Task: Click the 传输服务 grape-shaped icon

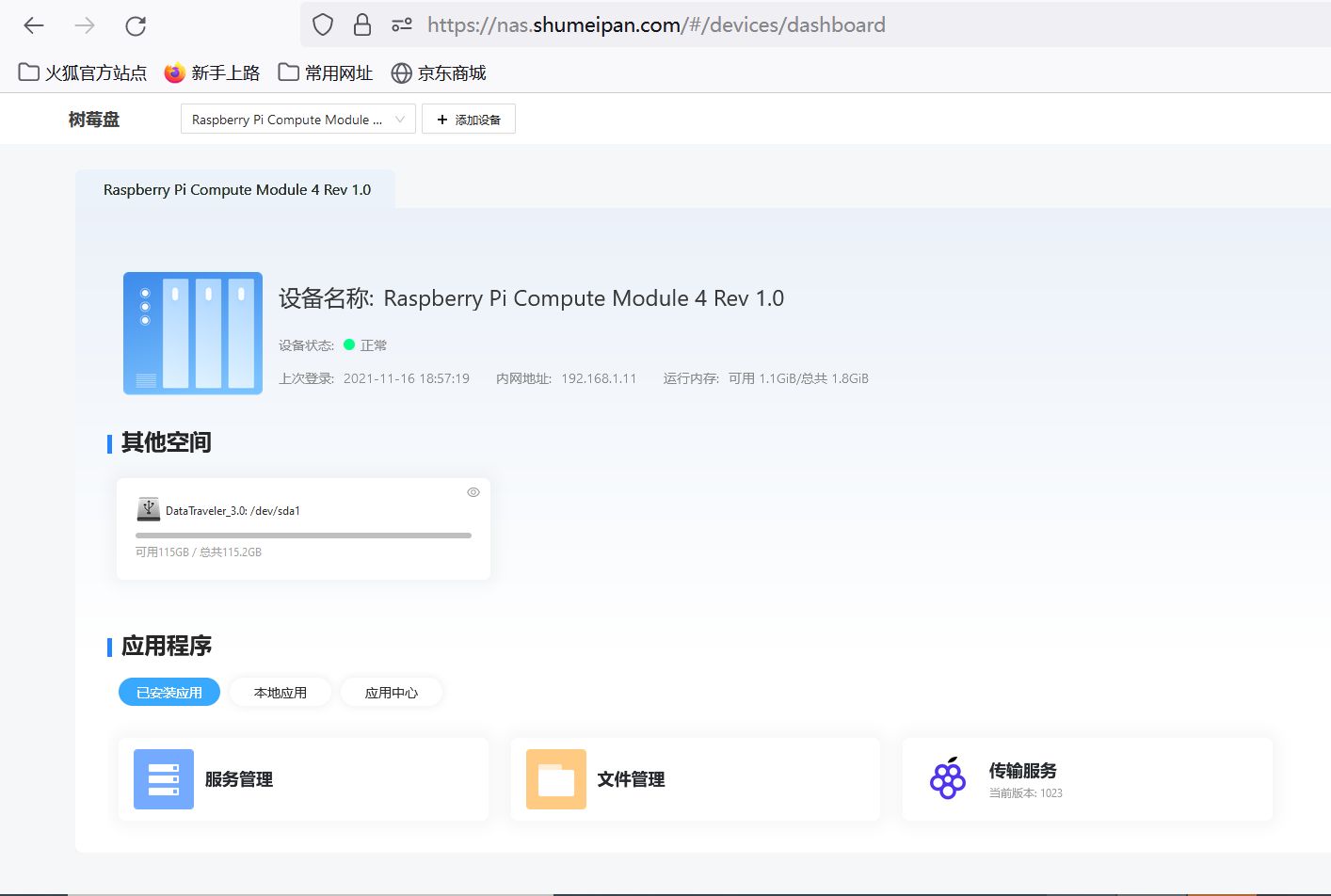Action: pyautogui.click(x=948, y=778)
